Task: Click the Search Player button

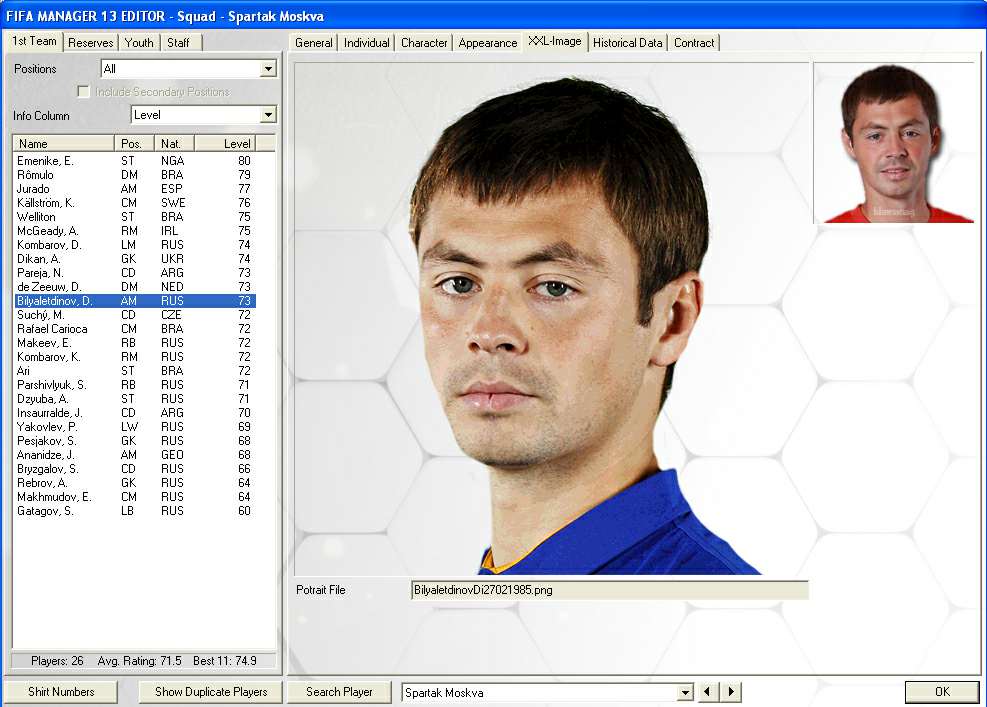Action: point(339,692)
